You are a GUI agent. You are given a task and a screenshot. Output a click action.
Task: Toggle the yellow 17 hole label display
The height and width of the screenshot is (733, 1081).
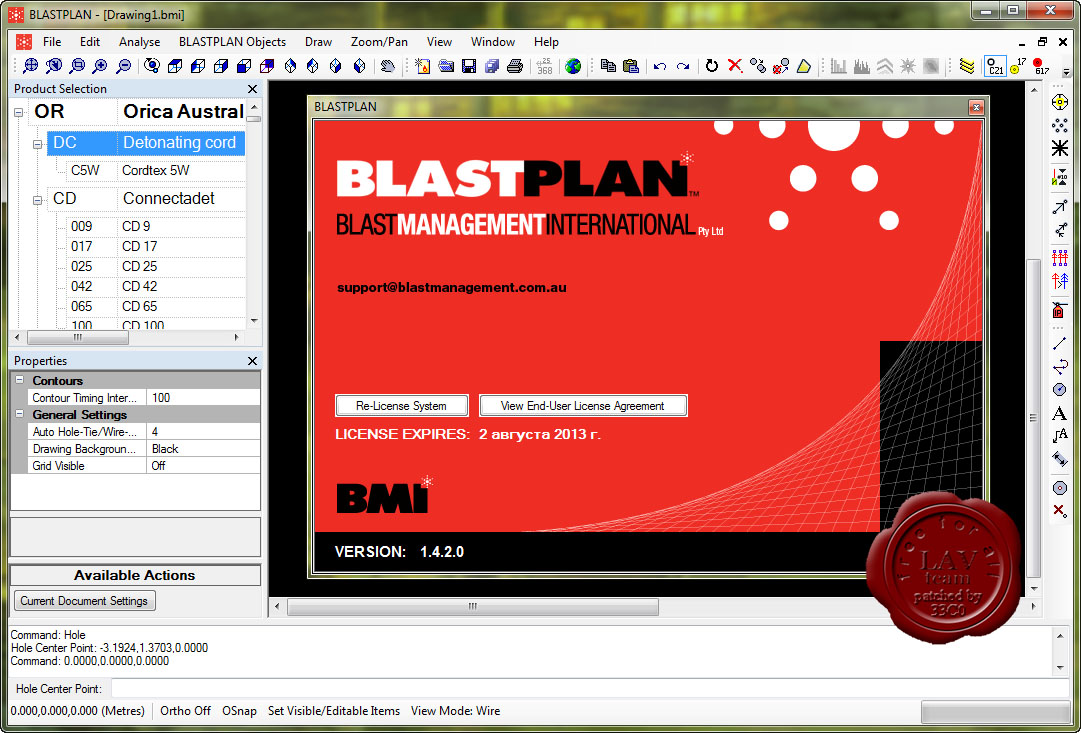coord(1018,66)
